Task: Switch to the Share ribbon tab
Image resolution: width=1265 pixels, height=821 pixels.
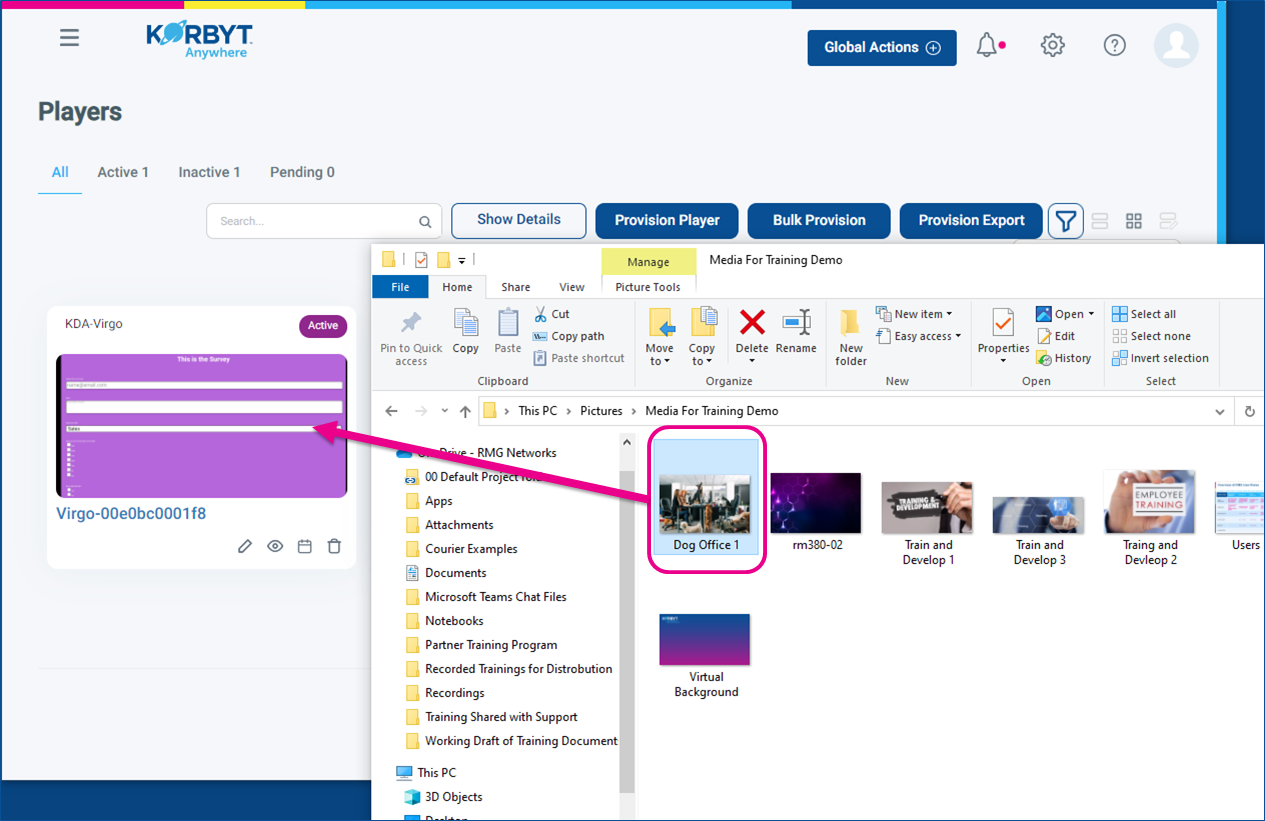Action: (x=516, y=287)
